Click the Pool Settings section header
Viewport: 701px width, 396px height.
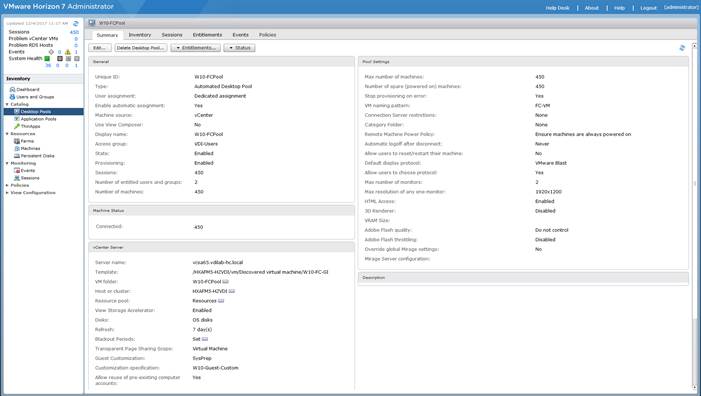(x=523, y=62)
